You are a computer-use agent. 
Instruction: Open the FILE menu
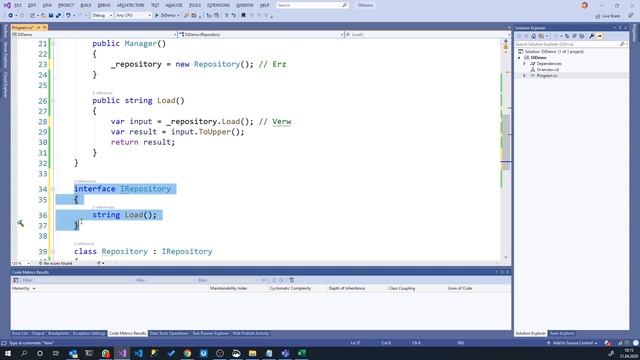[x=18, y=5]
